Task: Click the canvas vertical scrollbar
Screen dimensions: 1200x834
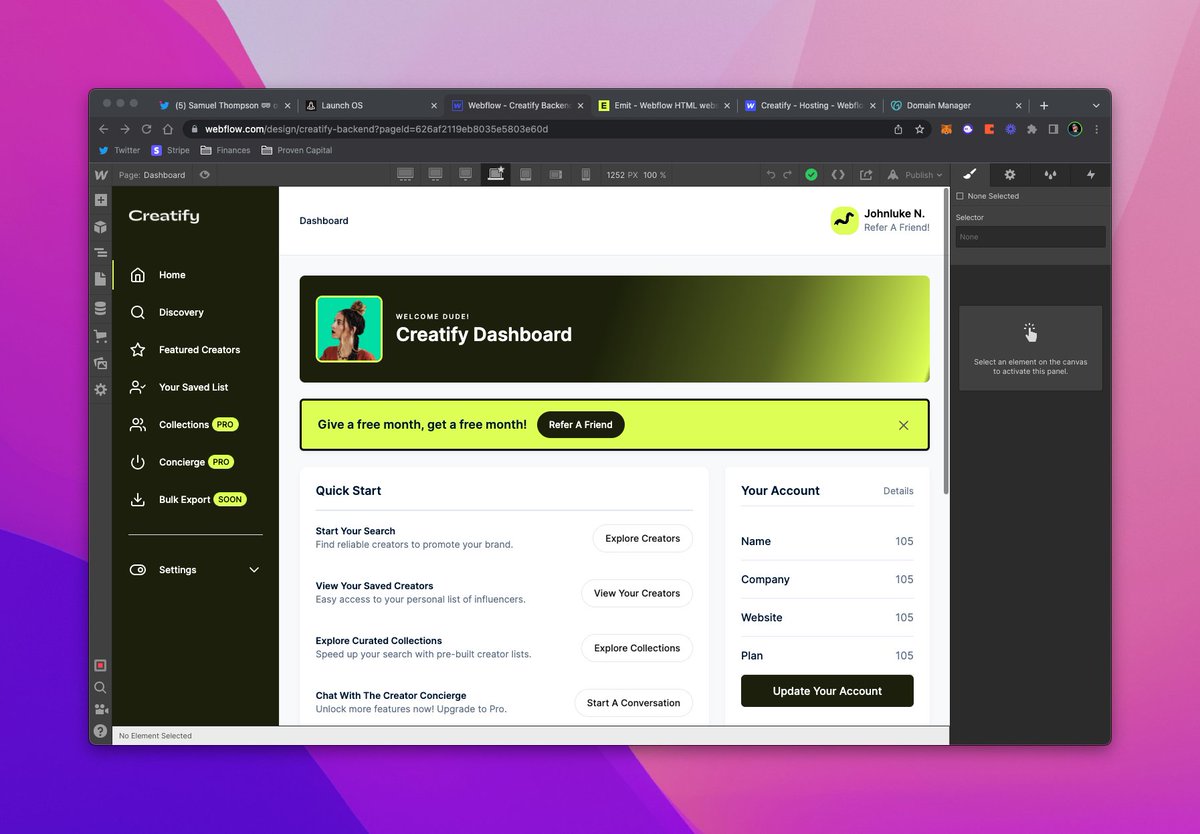Action: (x=946, y=340)
